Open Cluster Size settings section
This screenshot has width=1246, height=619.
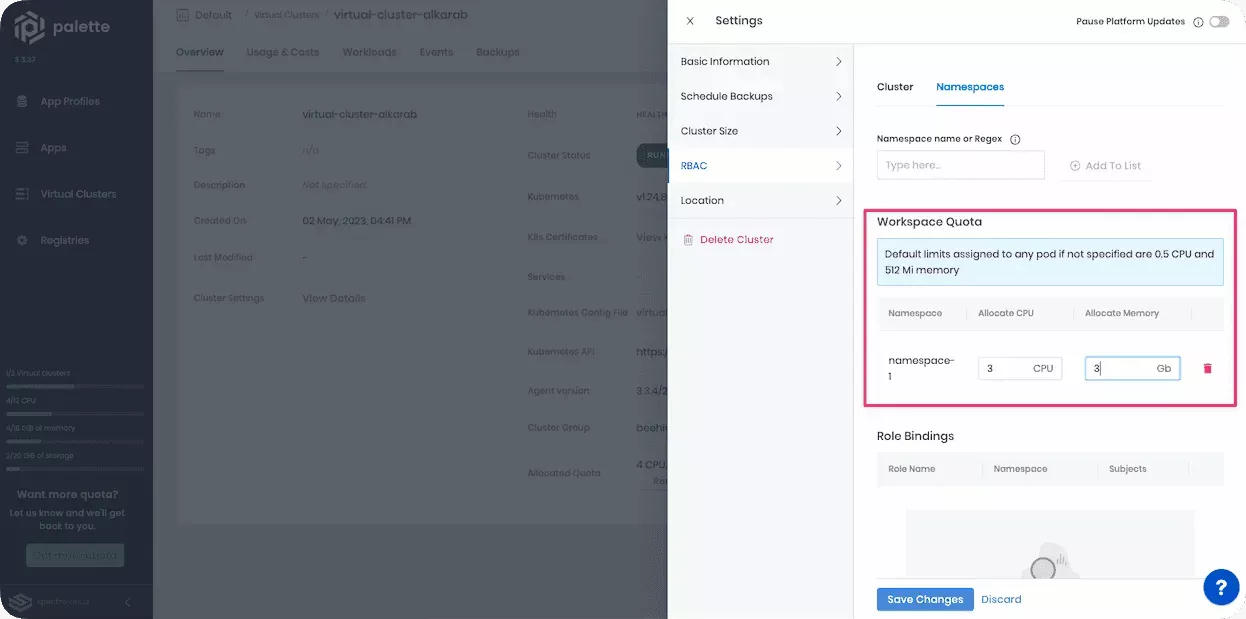(x=760, y=131)
